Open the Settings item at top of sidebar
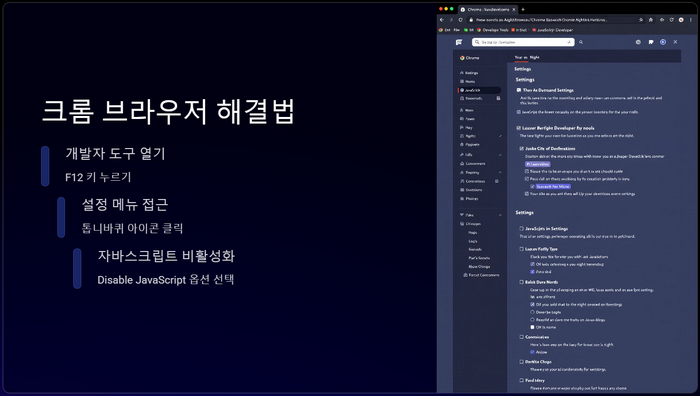700x396 pixels. click(x=469, y=73)
